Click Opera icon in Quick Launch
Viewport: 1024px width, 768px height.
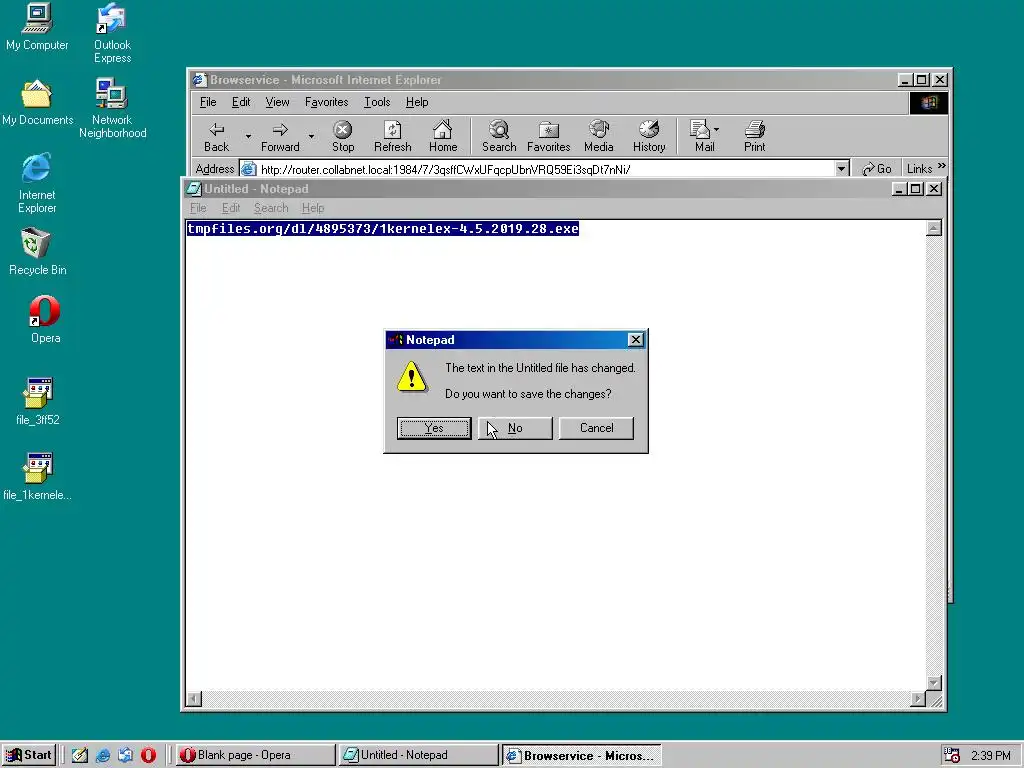148,755
